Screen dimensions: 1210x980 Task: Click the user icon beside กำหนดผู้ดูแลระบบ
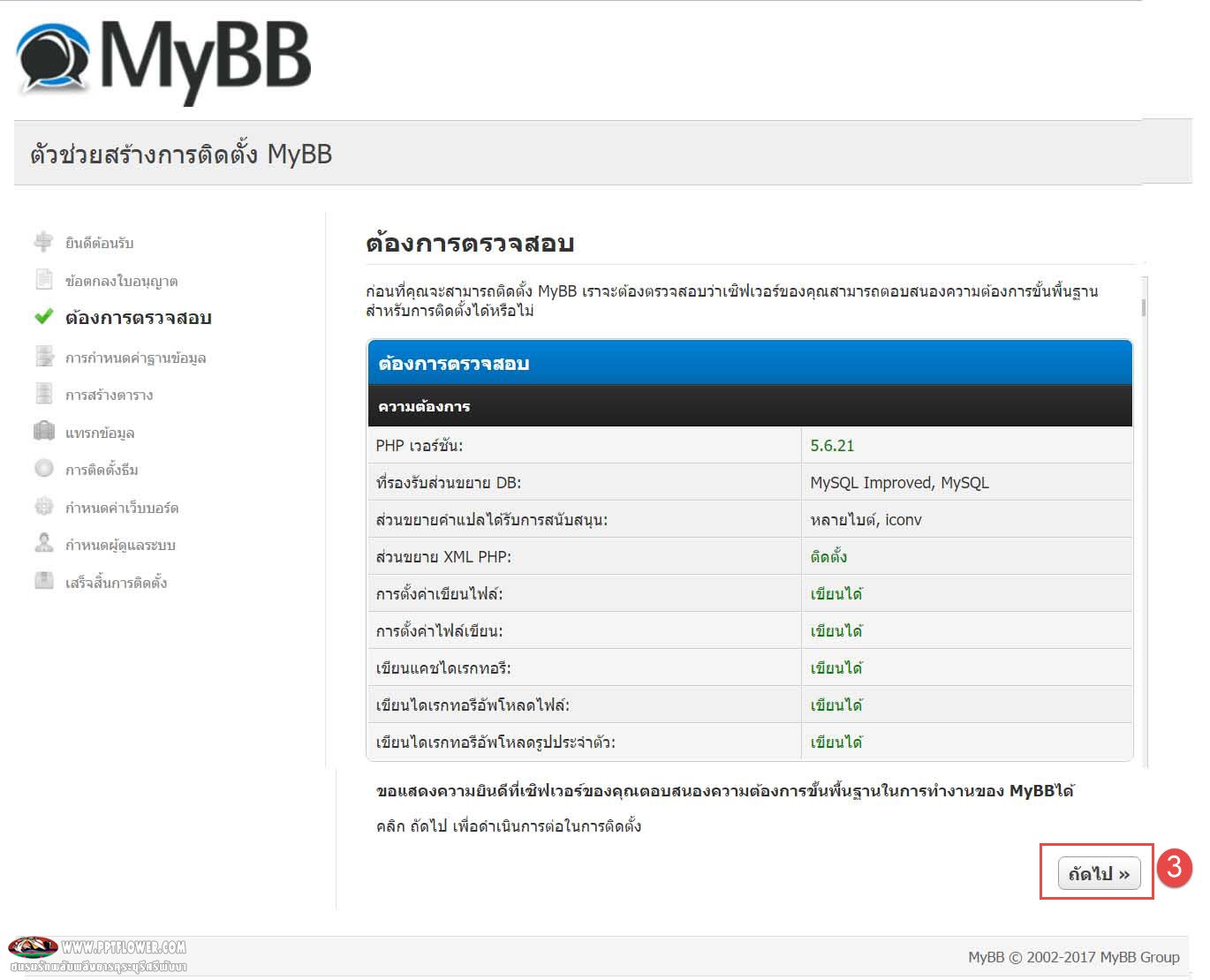pos(44,543)
